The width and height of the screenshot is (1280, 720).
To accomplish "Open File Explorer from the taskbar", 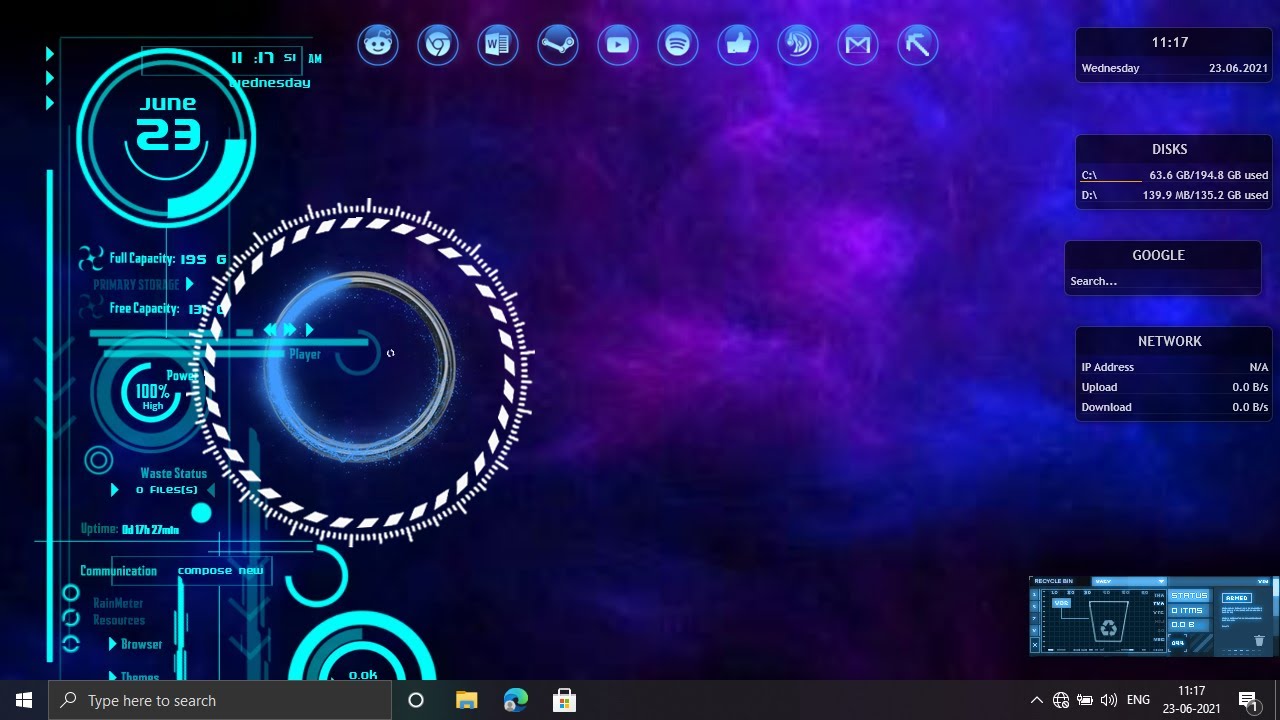I will pos(467,700).
